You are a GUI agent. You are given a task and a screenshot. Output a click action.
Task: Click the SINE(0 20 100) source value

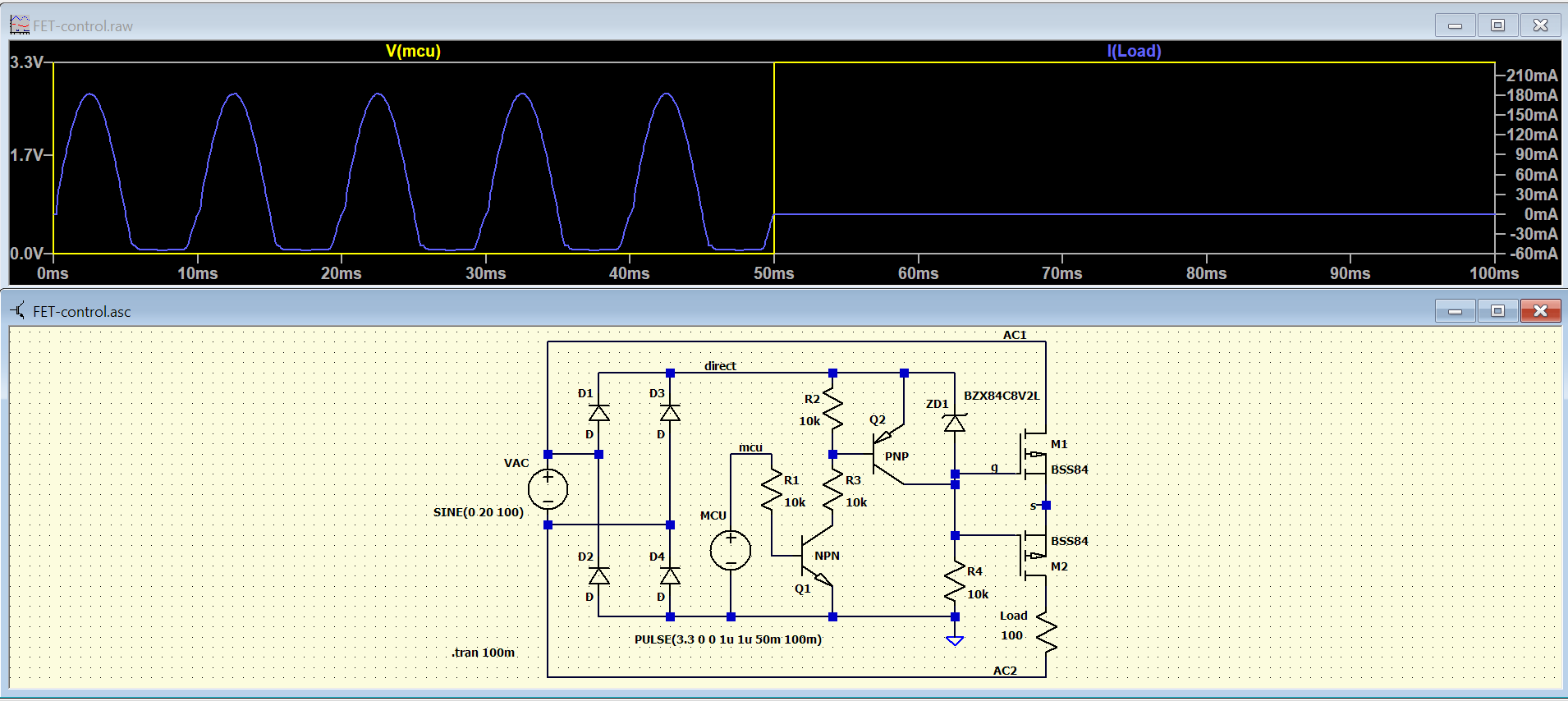coord(478,512)
